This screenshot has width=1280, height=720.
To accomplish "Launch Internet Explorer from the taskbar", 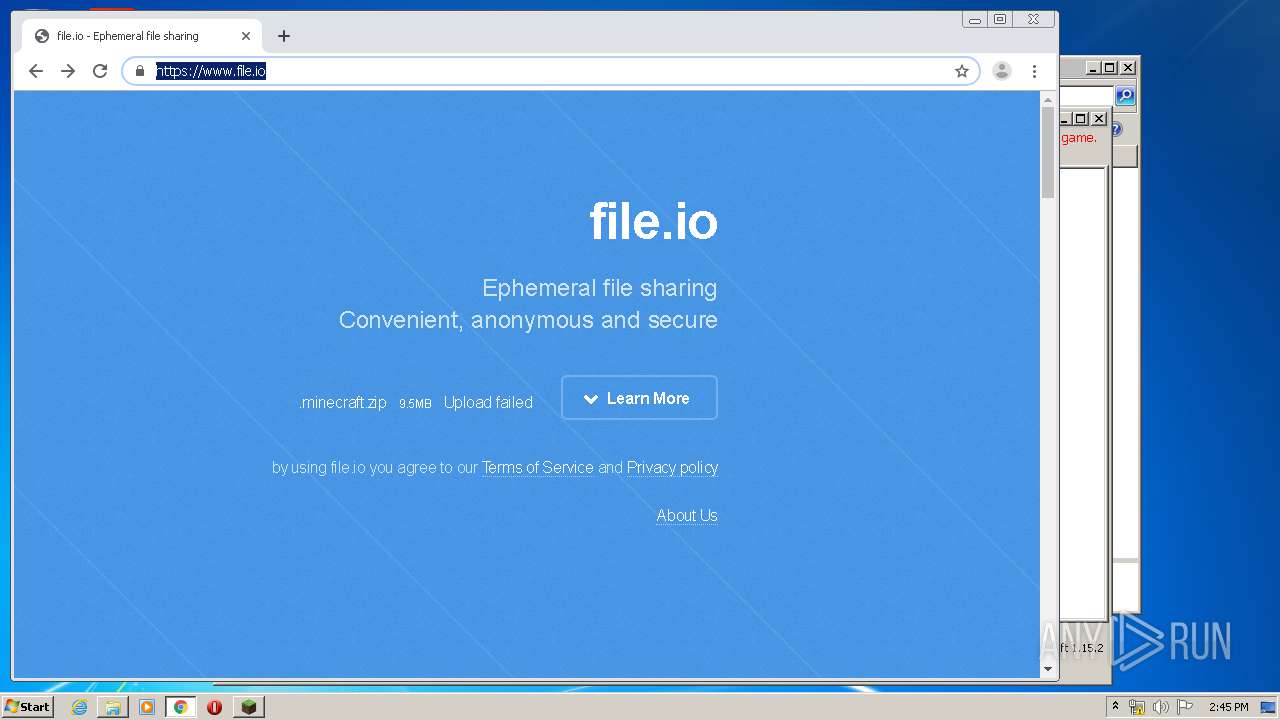I will (79, 707).
